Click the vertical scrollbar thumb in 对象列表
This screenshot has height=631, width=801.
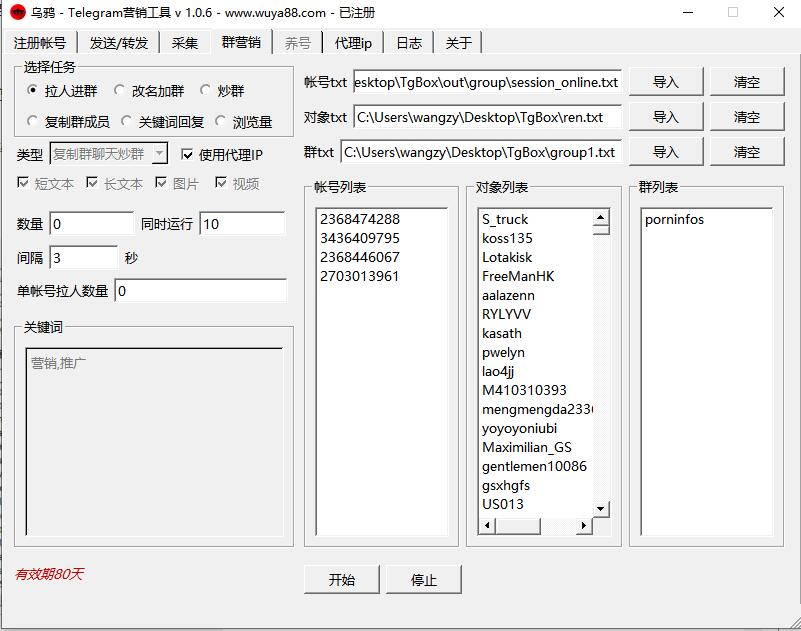(601, 229)
